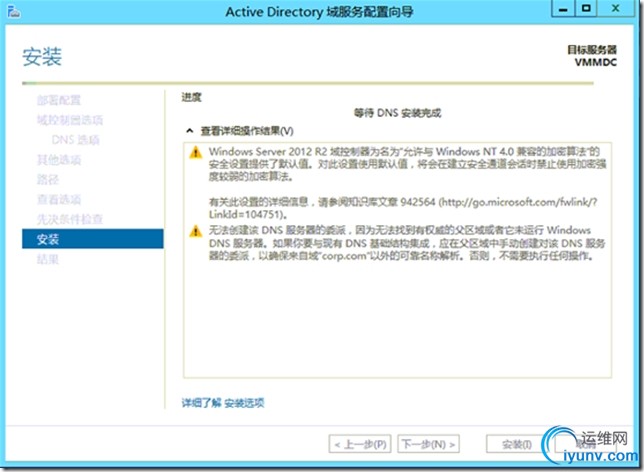Open the 详细了解 安装选项 link
Screen dimensions: 644x472
[223, 403]
